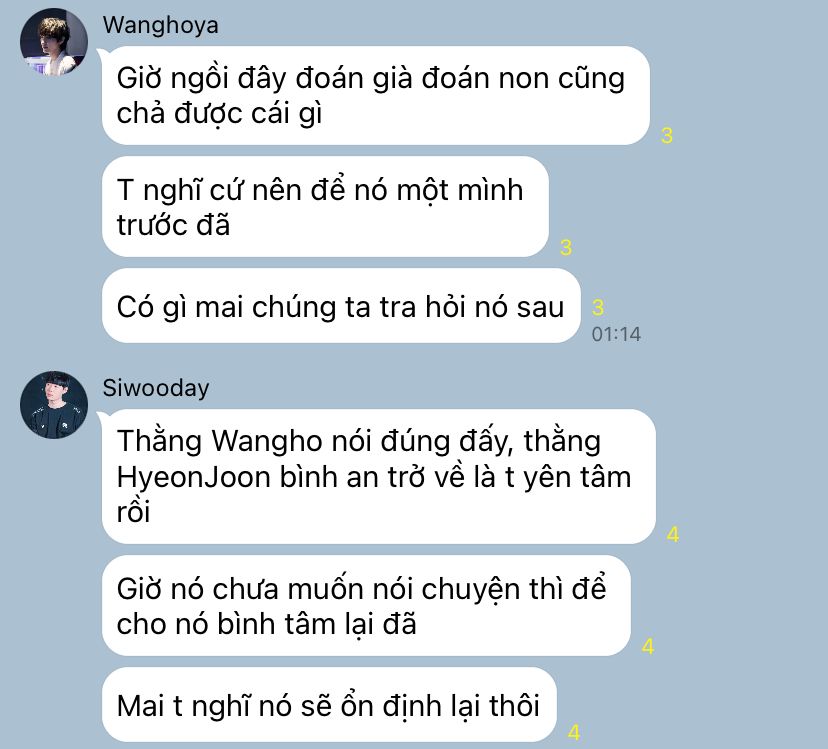828x749 pixels.
Task: Select message starting 'Giờ ngồi đây đoán già'
Action: pyautogui.click(x=375, y=96)
